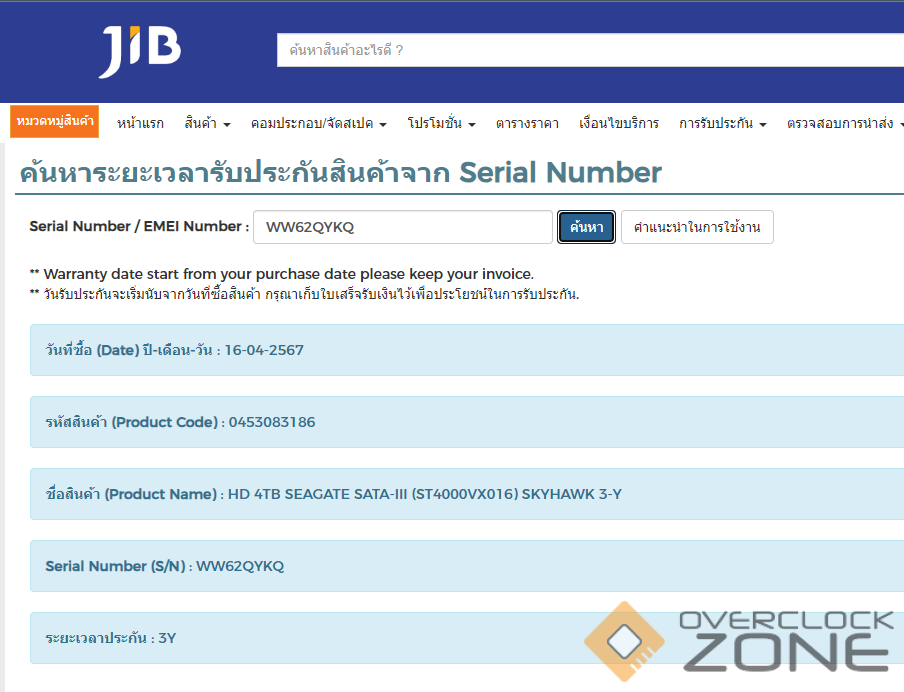
Task: Expand the คอมประกอบ/จัดสเปค dropdown
Action: point(318,123)
